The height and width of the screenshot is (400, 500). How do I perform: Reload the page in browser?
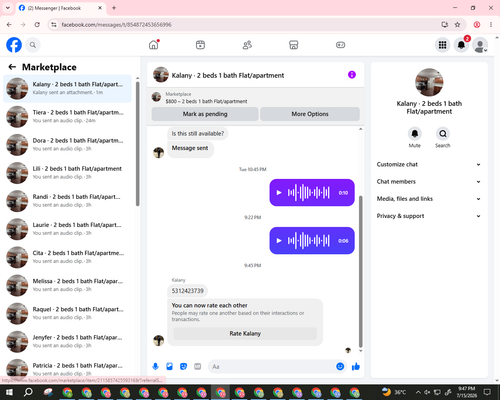coord(37,25)
